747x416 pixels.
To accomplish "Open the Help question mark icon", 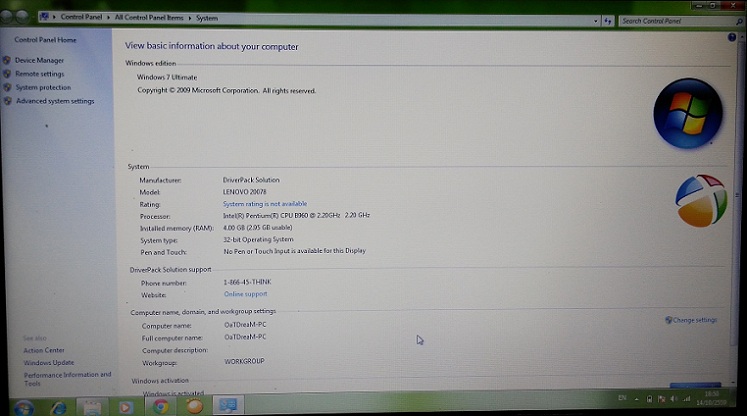I will 732,37.
